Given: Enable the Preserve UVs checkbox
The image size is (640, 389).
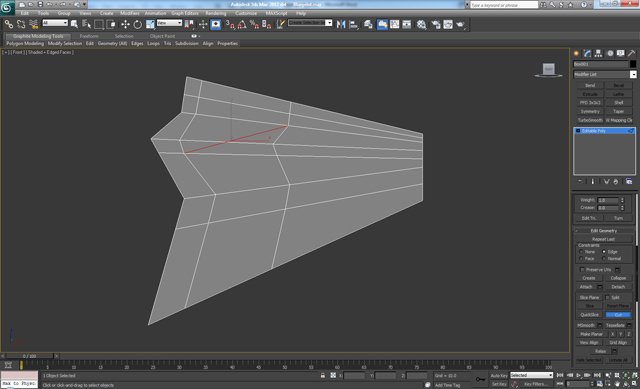Looking at the screenshot, I should tap(582, 269).
